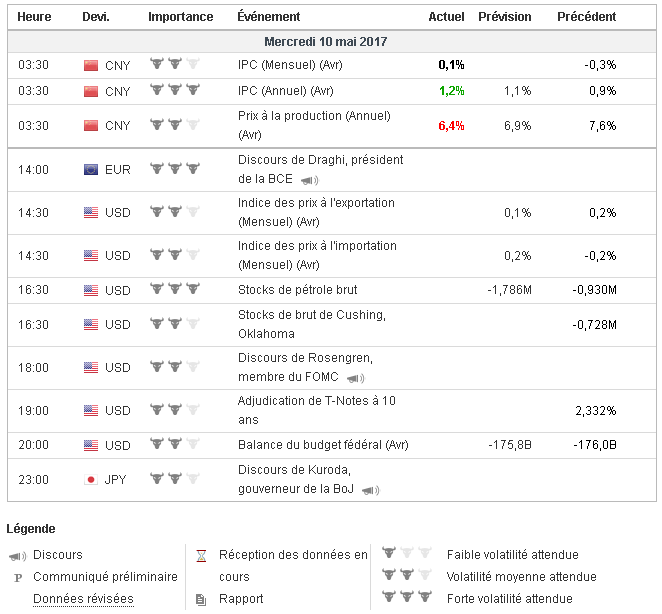The width and height of the screenshot is (662, 614).
Task: Click the Rapport document icon in legend
Action: 201,599
